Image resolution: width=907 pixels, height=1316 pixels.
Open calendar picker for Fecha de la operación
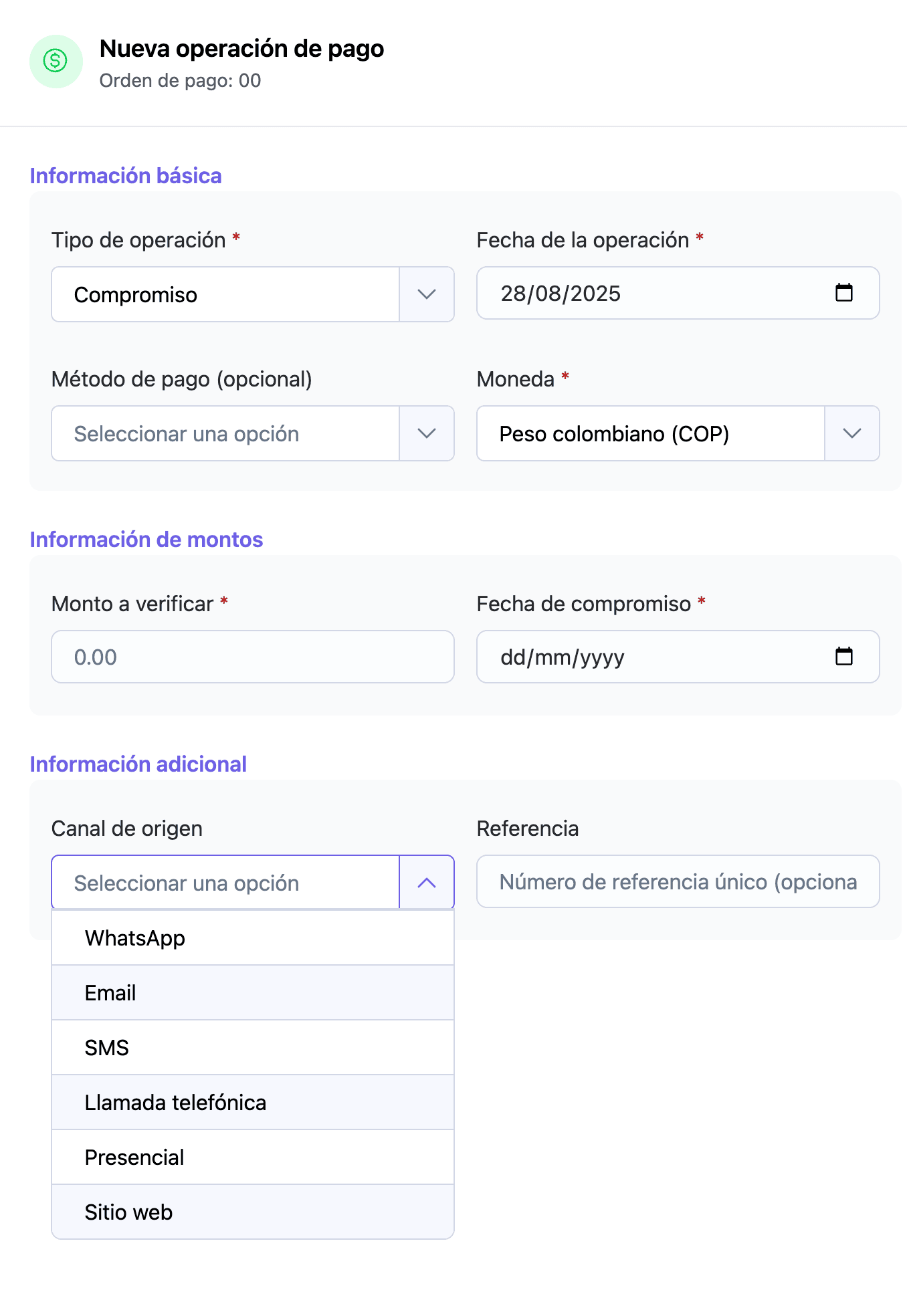[843, 293]
